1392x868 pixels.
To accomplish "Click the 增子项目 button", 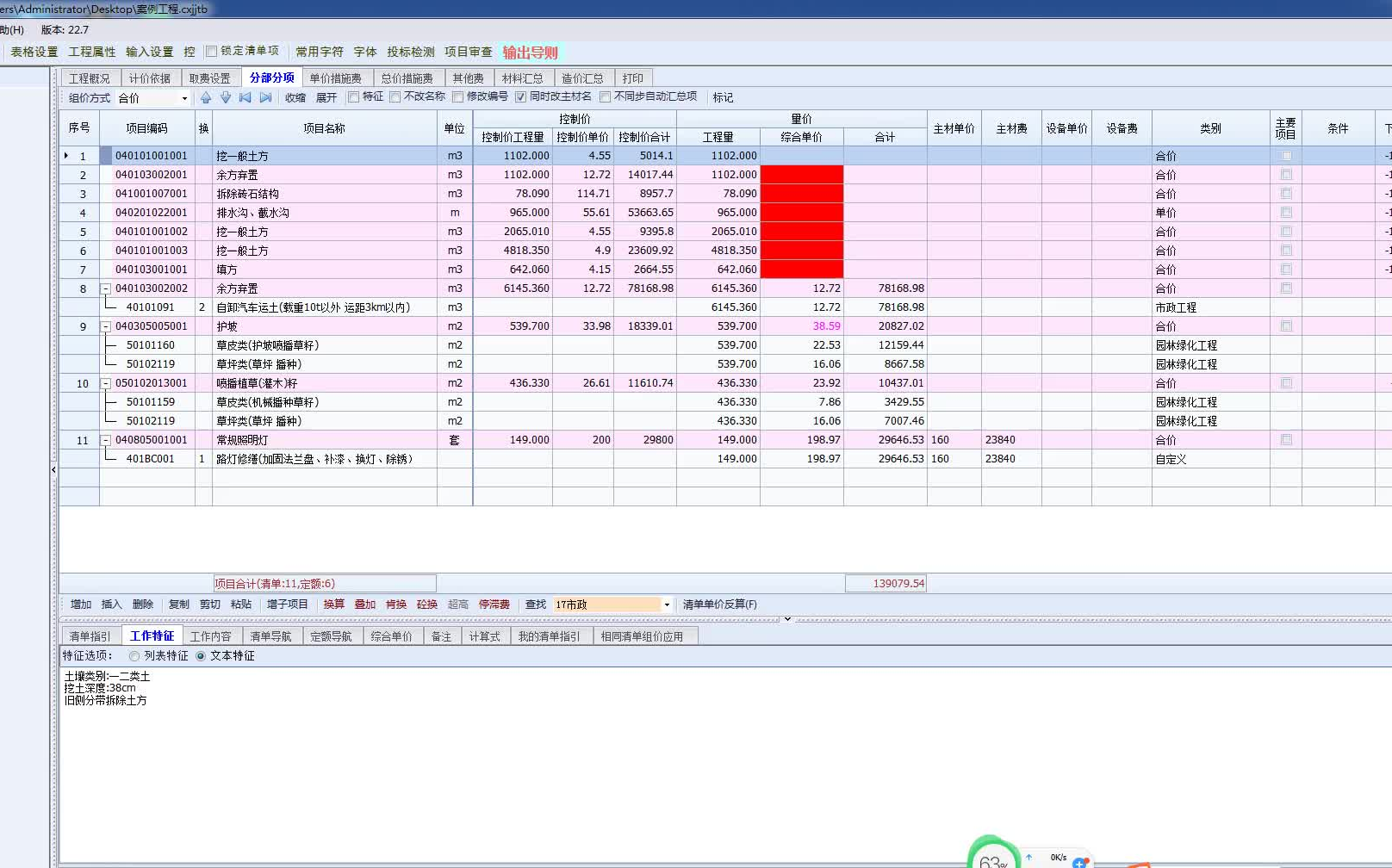I will 288,604.
